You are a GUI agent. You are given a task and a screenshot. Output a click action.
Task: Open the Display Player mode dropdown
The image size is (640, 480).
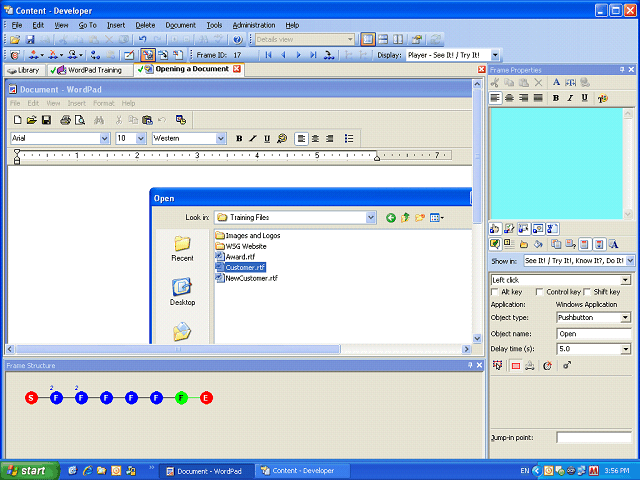click(x=495, y=55)
